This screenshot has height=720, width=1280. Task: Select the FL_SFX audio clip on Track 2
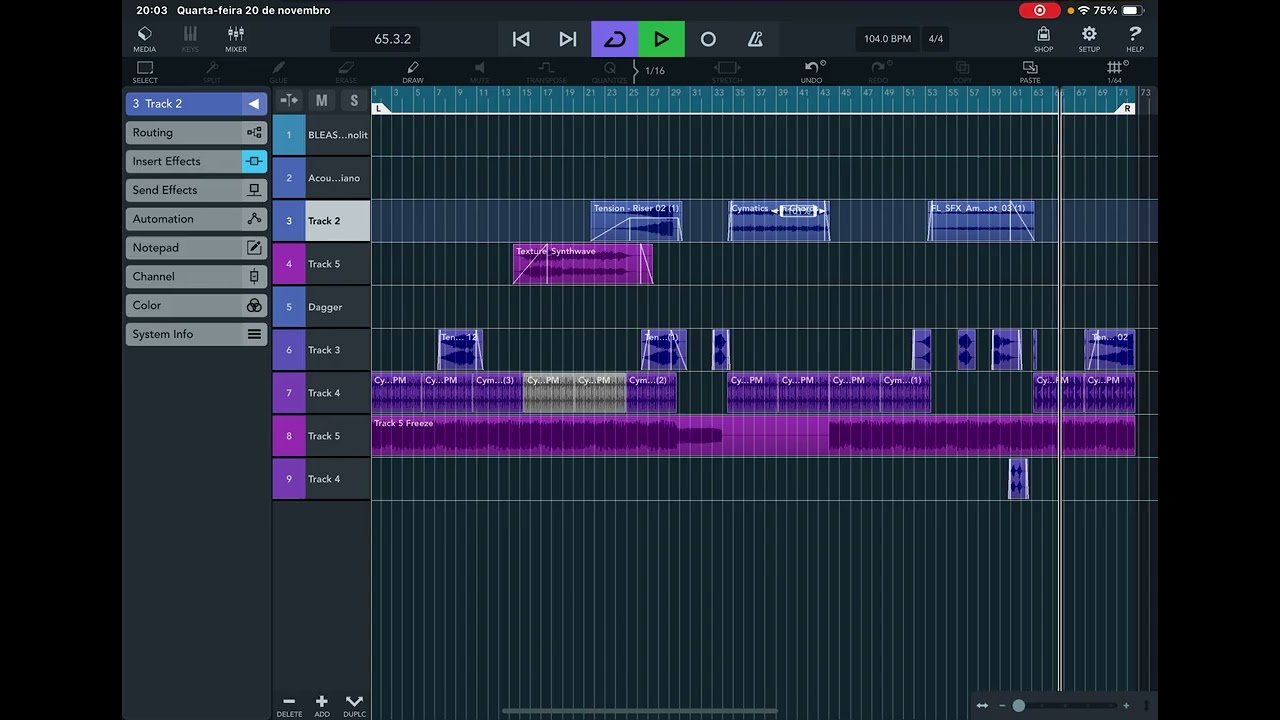981,221
